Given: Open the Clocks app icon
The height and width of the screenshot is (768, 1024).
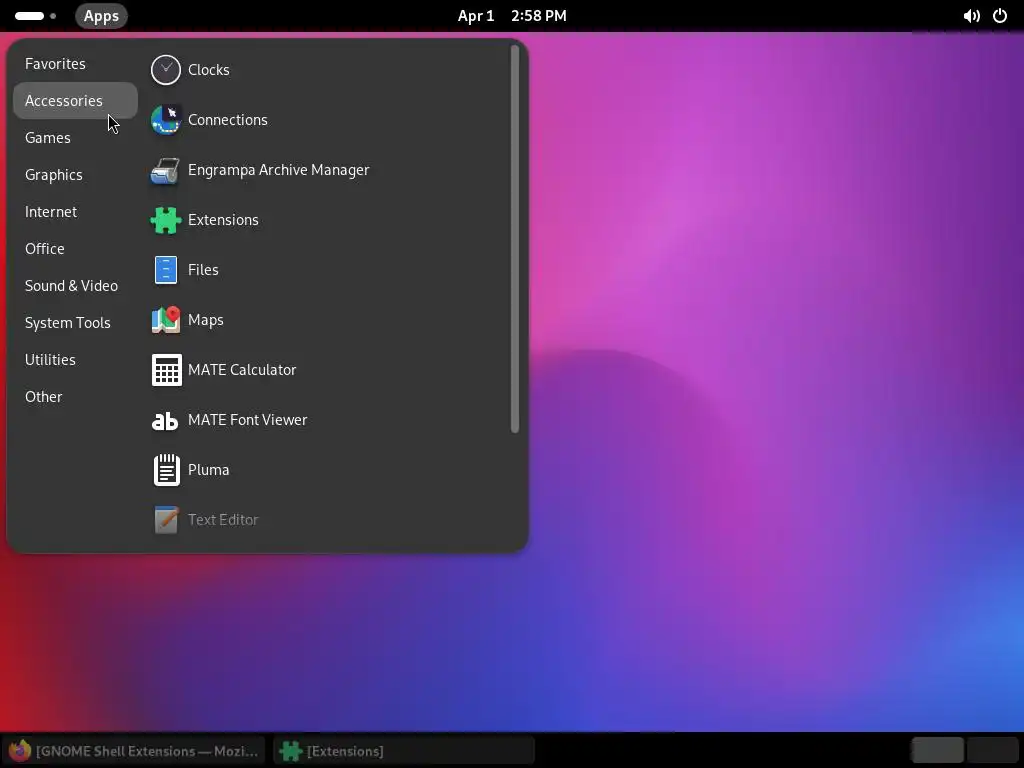Looking at the screenshot, I should click(166, 70).
